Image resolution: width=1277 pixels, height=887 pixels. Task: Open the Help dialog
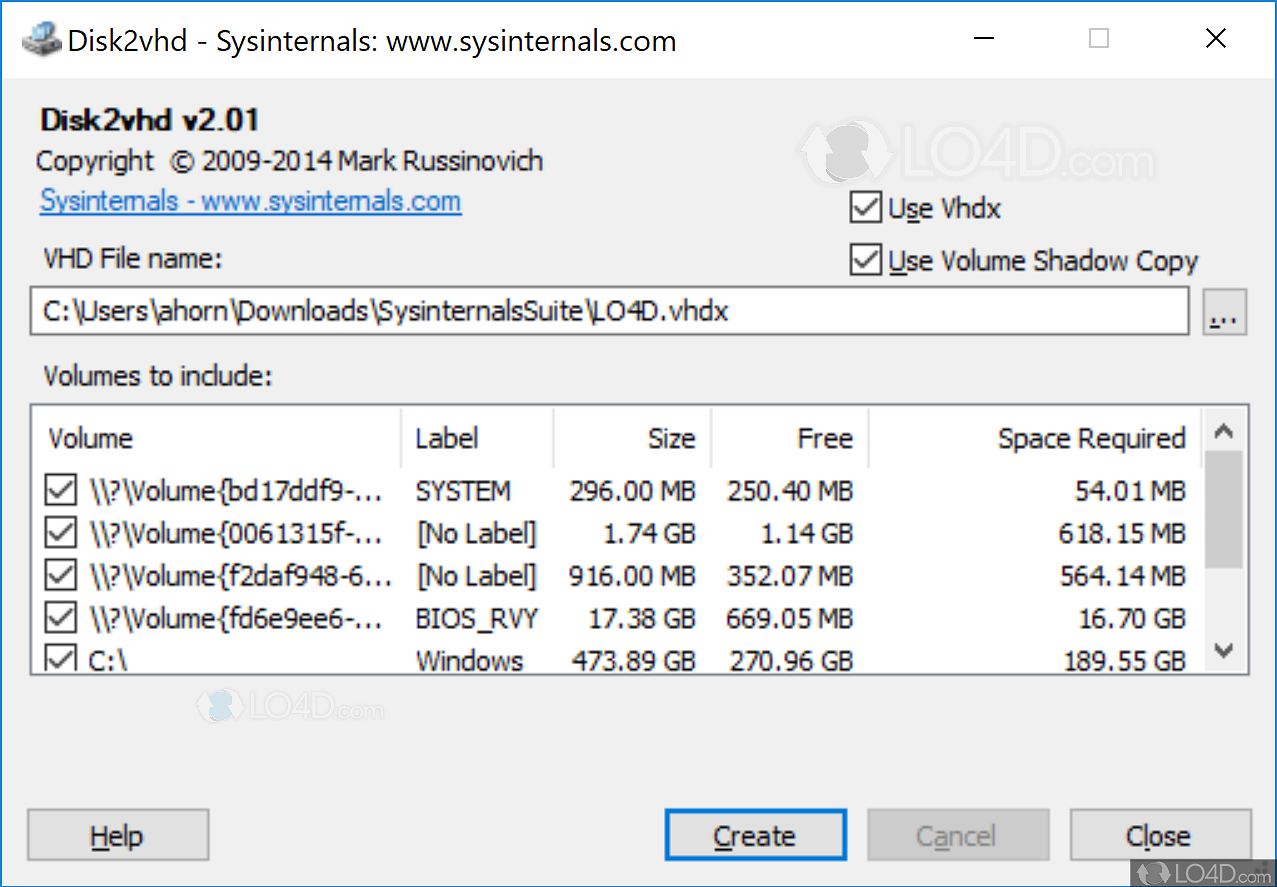click(117, 835)
